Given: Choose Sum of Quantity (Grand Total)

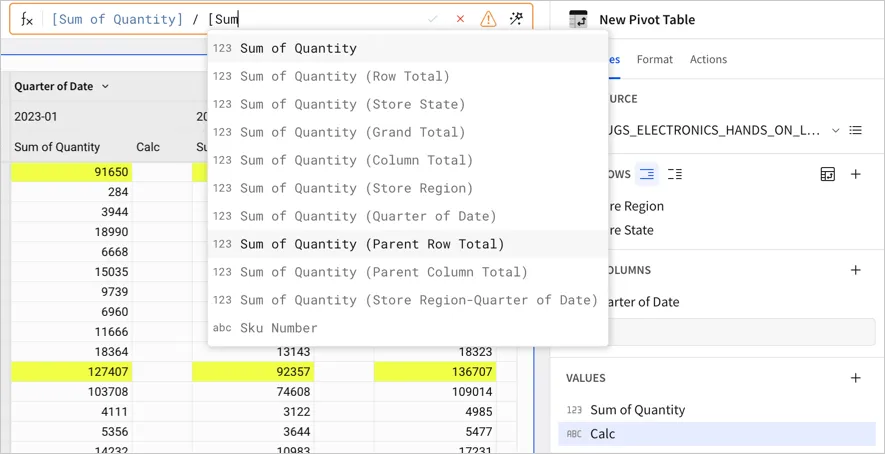Looking at the screenshot, I should (408, 132).
